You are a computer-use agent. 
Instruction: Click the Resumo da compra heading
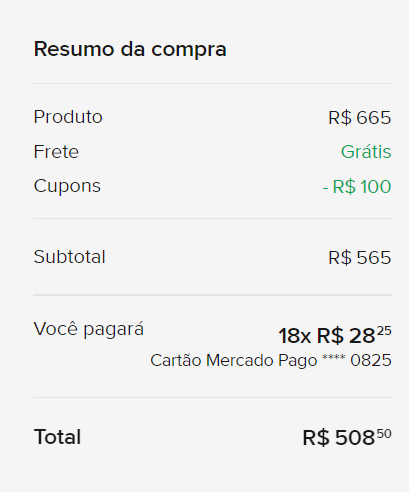point(130,49)
